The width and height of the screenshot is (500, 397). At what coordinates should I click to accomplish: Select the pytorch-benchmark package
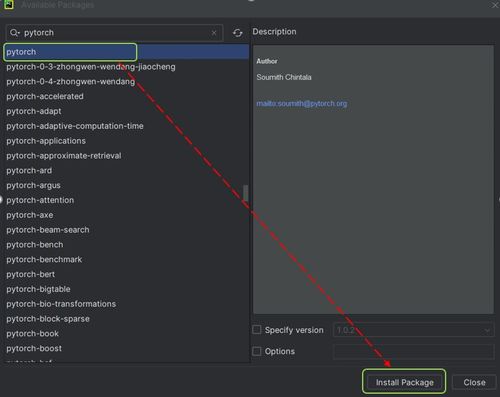(x=126, y=260)
